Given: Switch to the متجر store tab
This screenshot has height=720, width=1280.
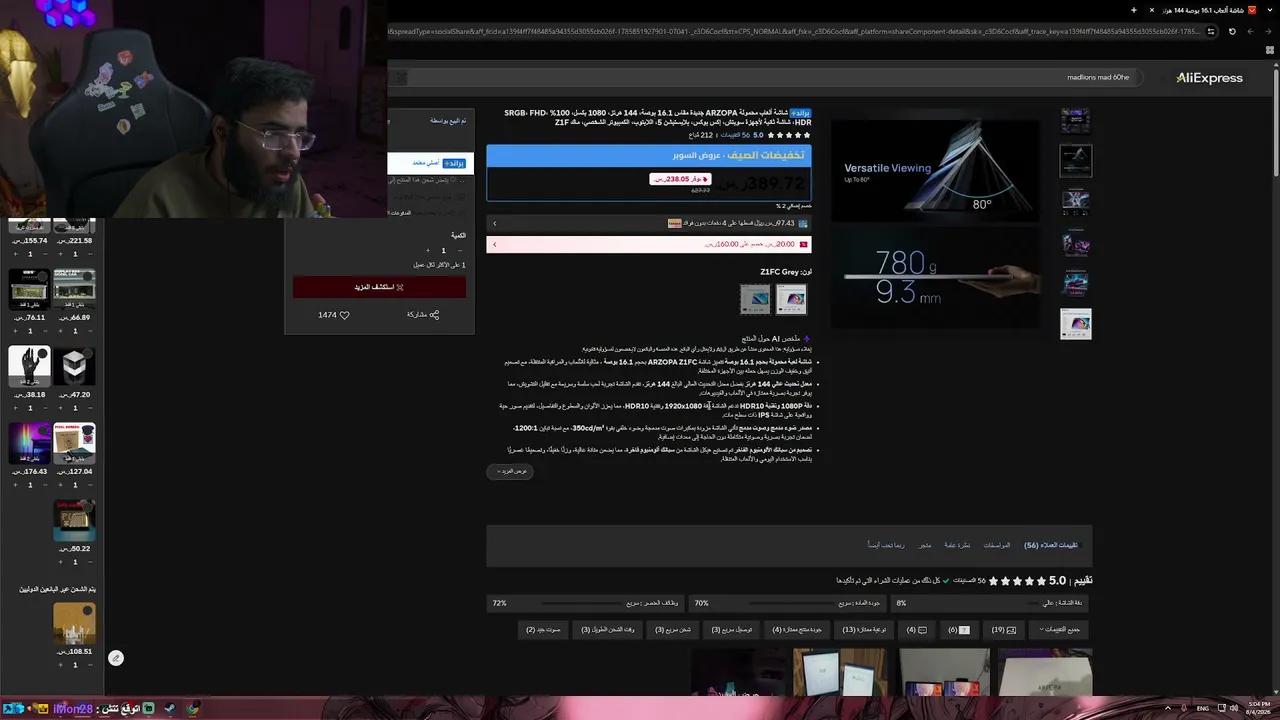Looking at the screenshot, I should click(925, 545).
